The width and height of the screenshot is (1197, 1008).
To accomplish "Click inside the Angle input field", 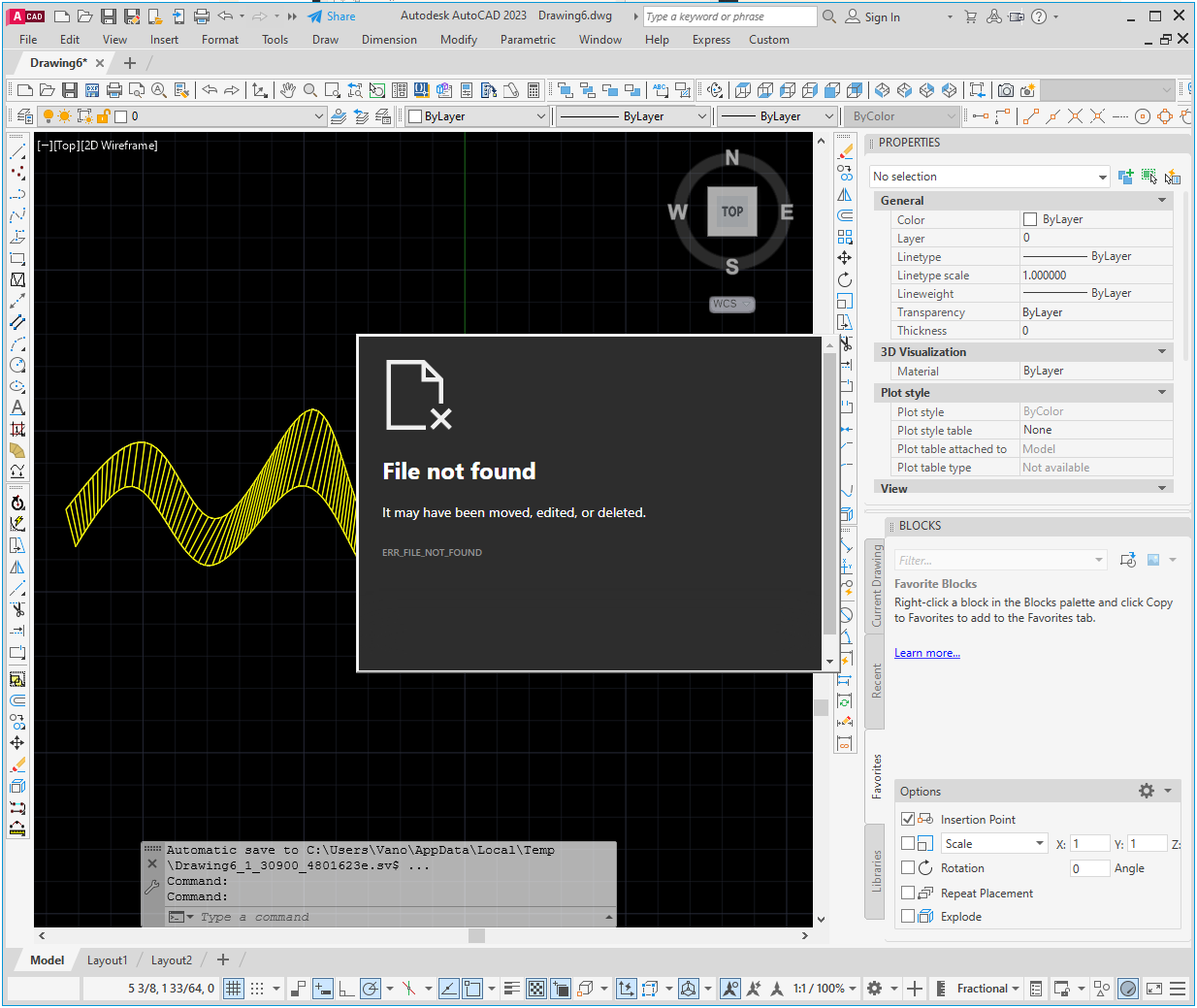I will click(x=1089, y=867).
